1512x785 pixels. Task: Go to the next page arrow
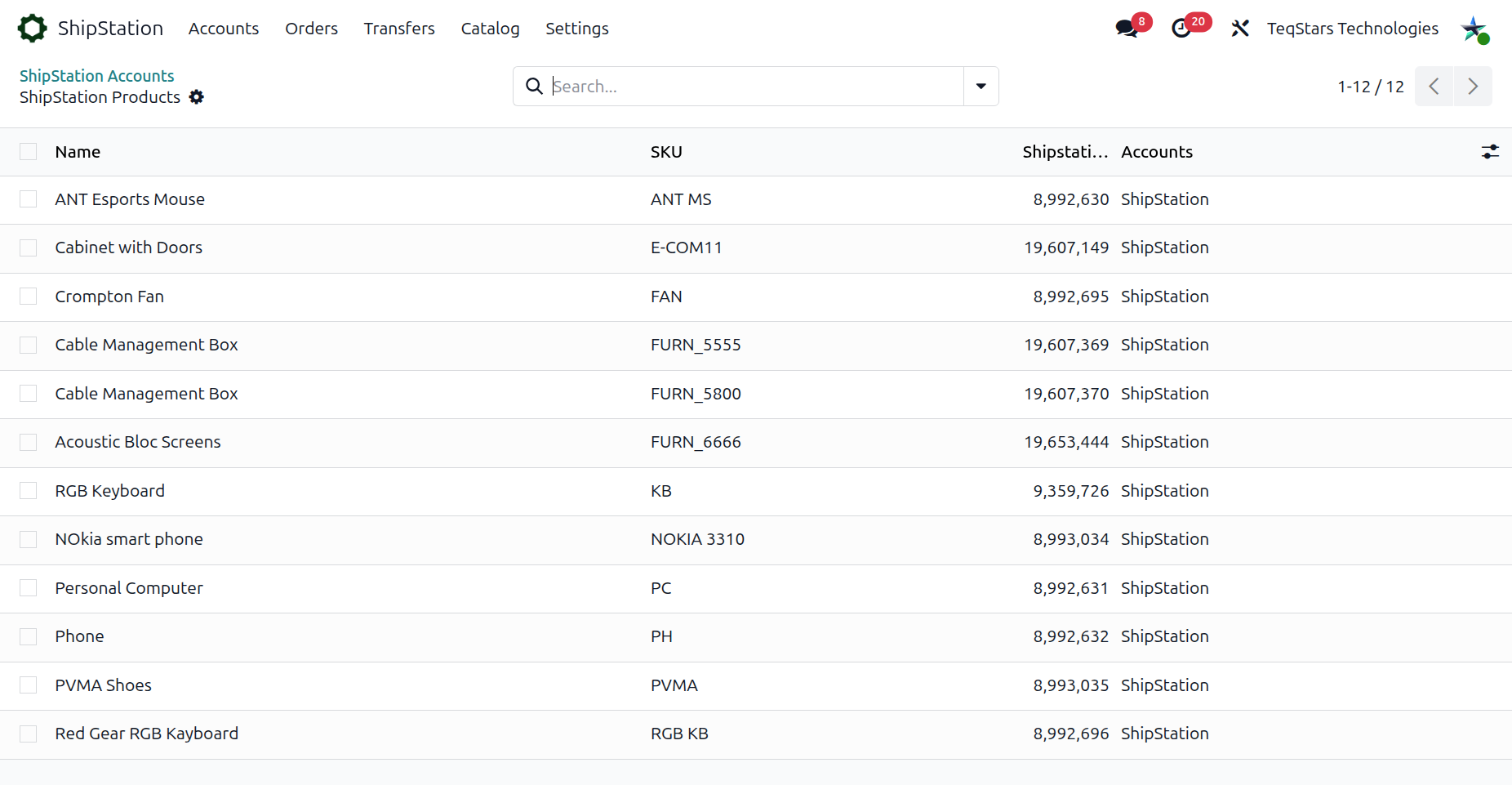pos(1473,87)
